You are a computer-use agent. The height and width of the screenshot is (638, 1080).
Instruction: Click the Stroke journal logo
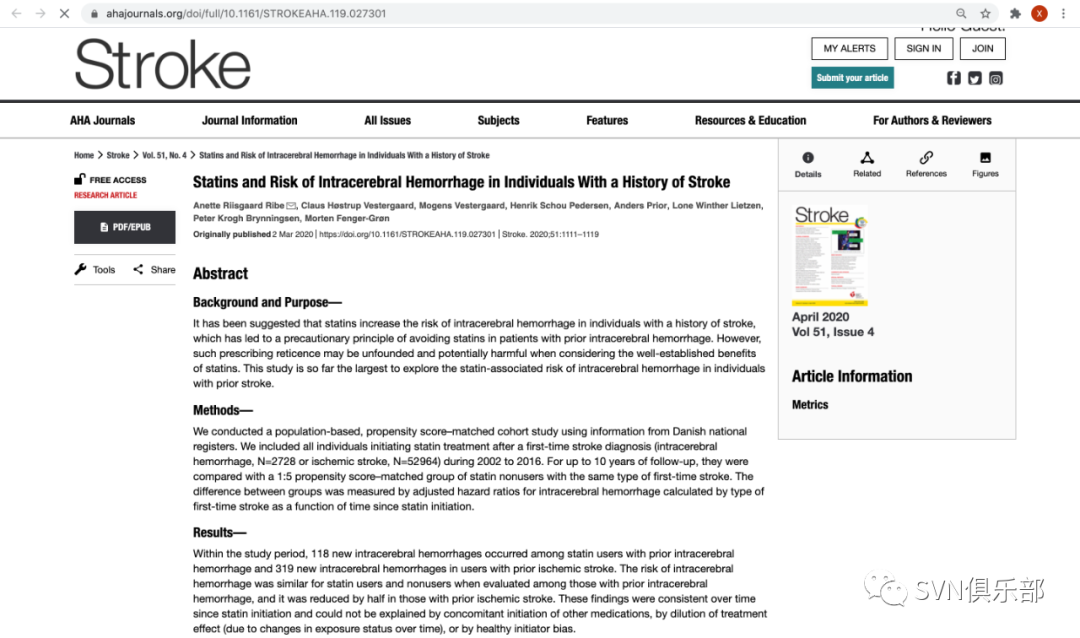click(163, 64)
